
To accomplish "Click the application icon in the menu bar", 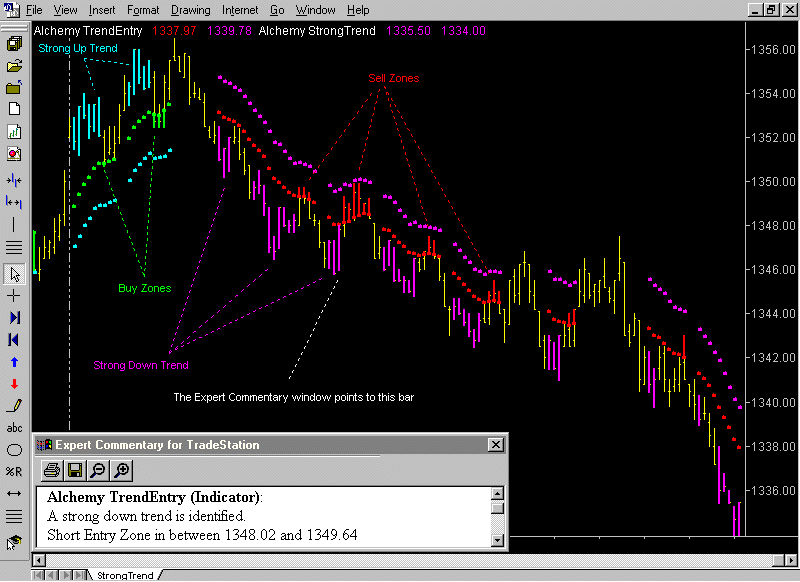I will (11, 10).
